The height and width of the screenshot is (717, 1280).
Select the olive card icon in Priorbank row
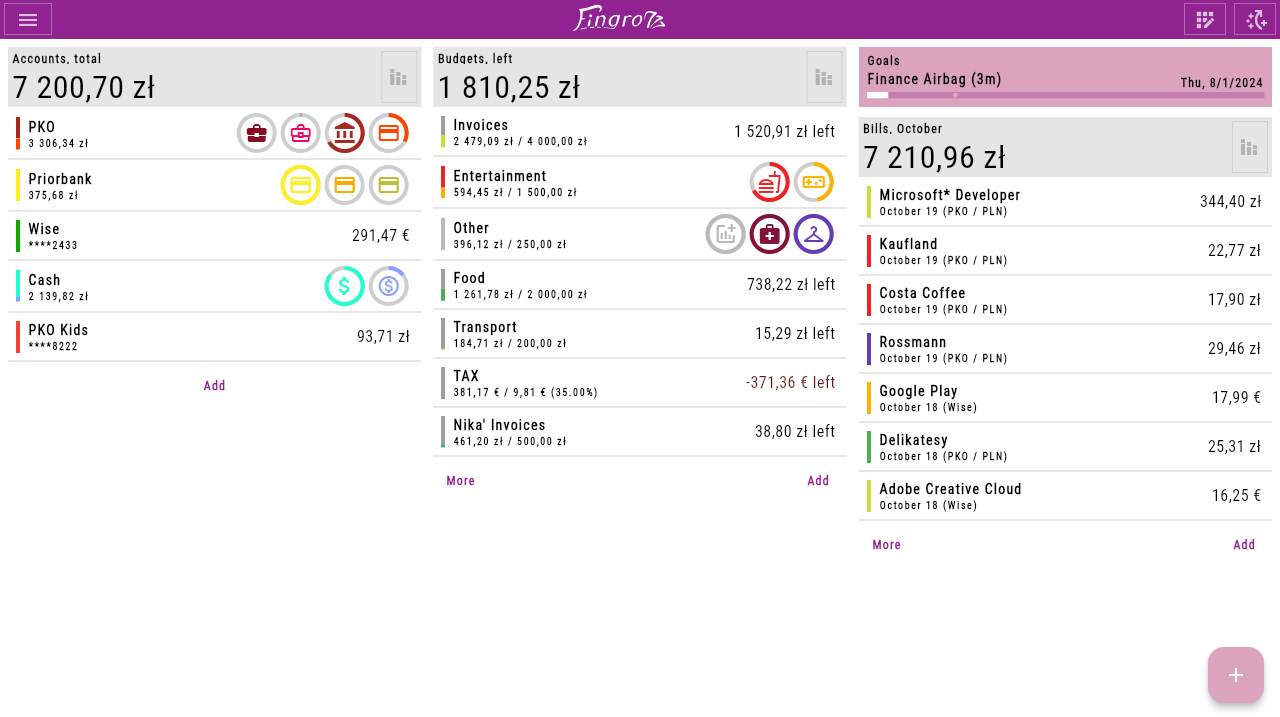[x=389, y=185]
